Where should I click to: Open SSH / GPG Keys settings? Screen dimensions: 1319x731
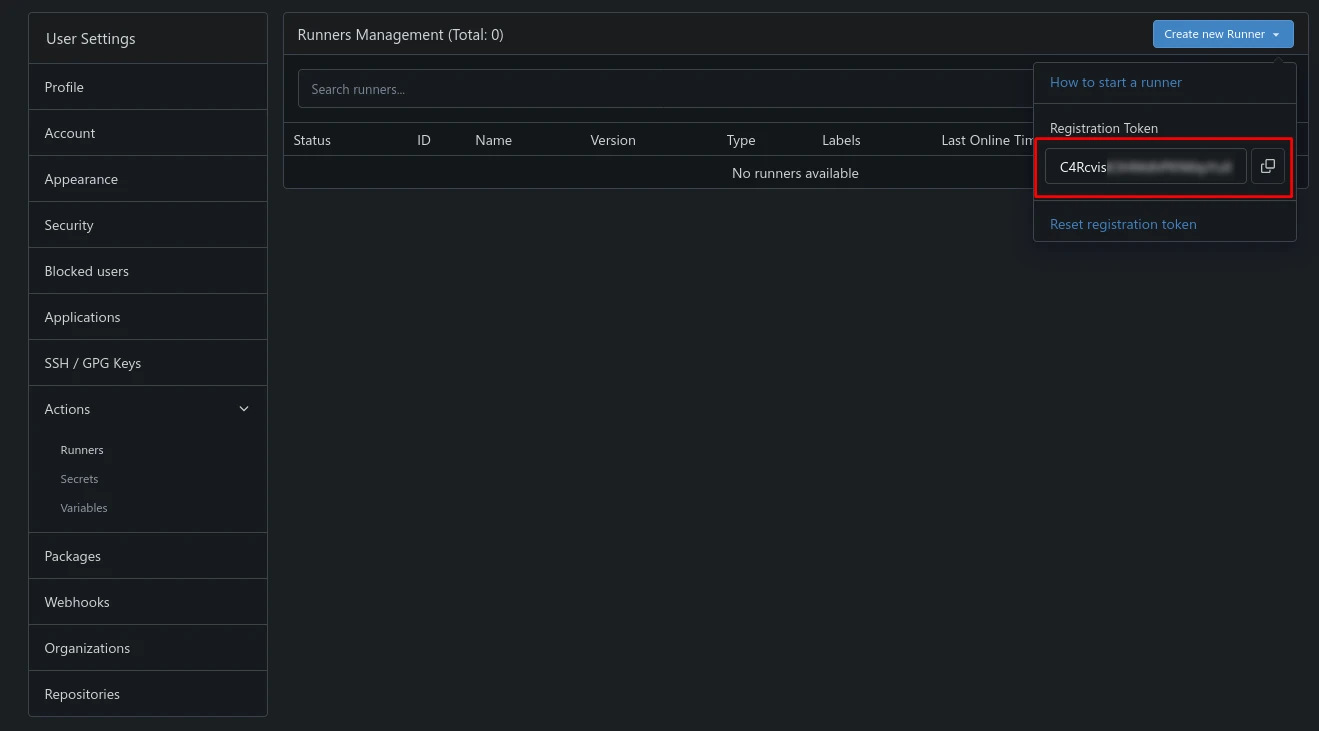coord(93,363)
